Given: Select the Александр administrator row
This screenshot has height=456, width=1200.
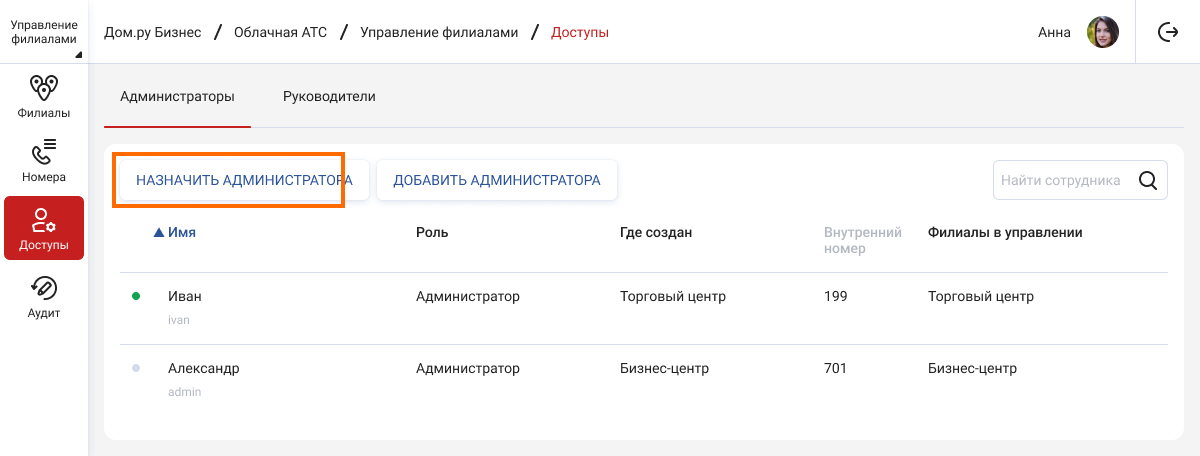Looking at the screenshot, I should pos(644,380).
